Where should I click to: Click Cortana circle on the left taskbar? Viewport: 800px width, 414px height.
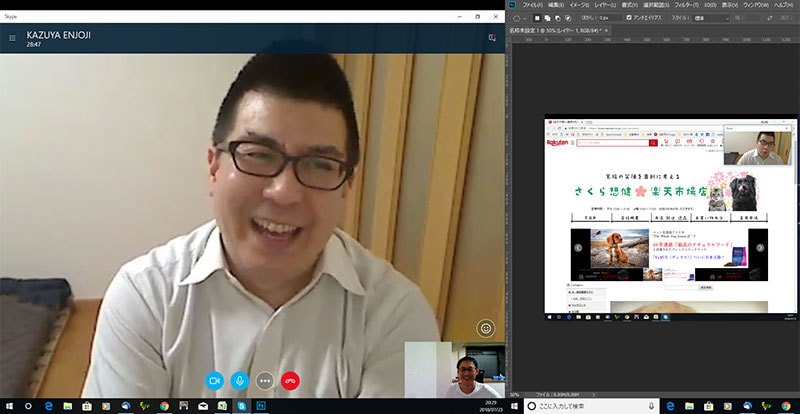[28, 406]
